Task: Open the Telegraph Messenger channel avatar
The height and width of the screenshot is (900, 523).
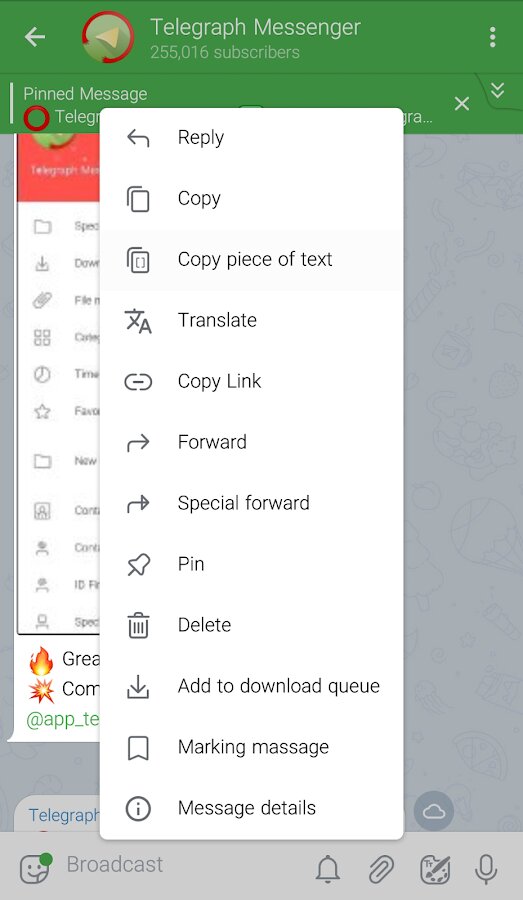Action: pyautogui.click(x=108, y=37)
